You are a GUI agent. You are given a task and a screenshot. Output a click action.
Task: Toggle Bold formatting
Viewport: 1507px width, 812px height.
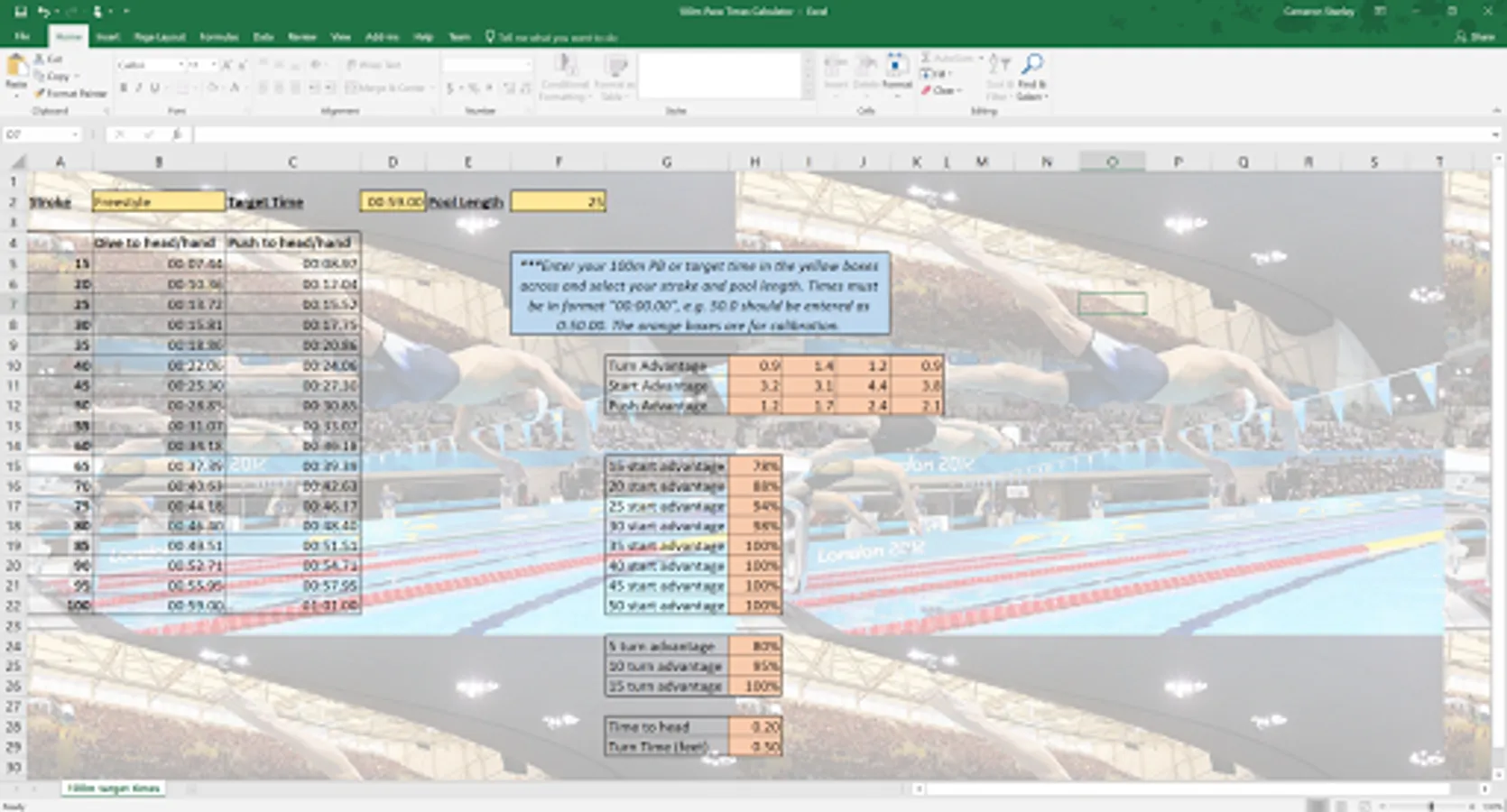pos(123,88)
